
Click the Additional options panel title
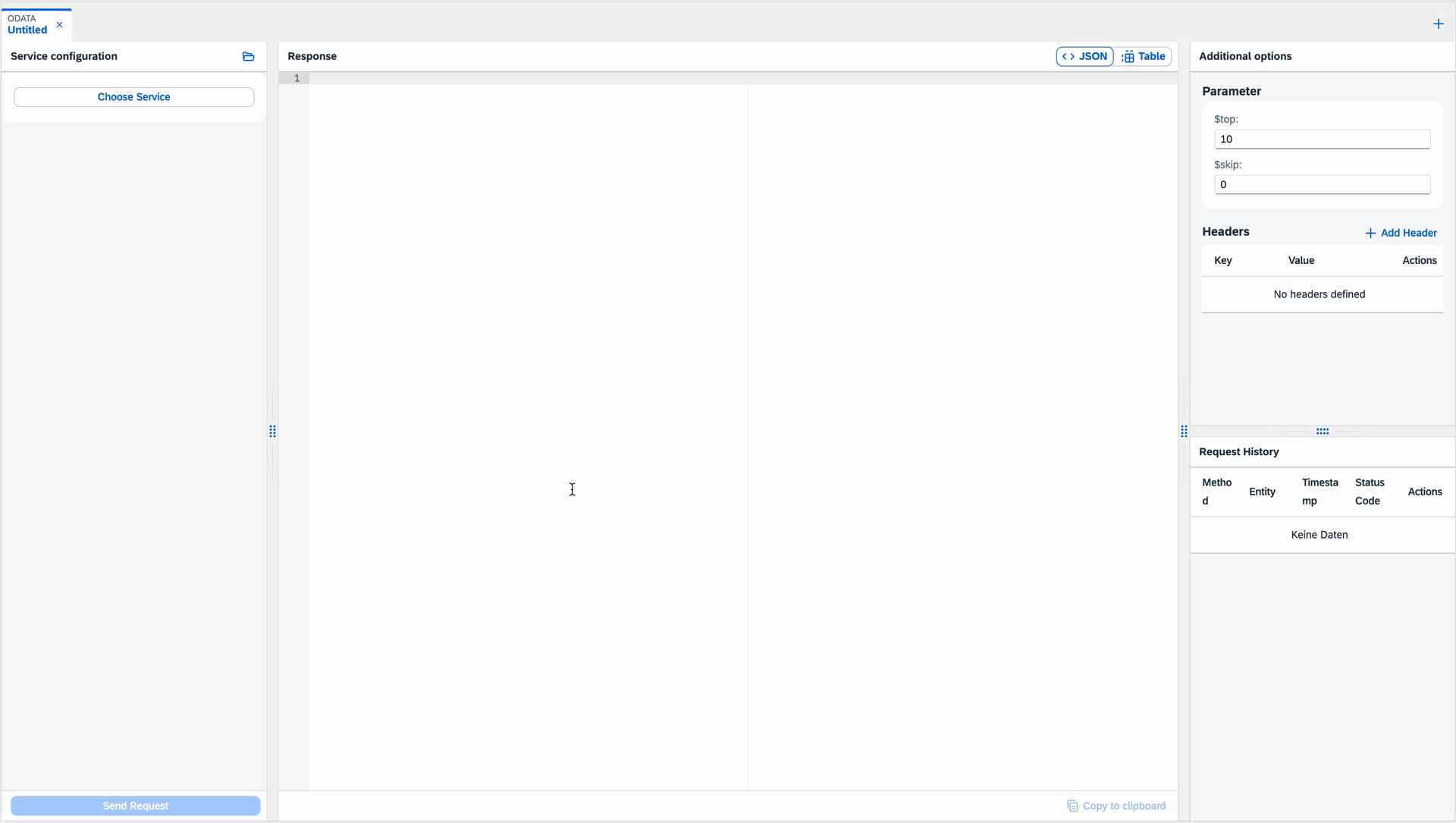tap(1244, 57)
